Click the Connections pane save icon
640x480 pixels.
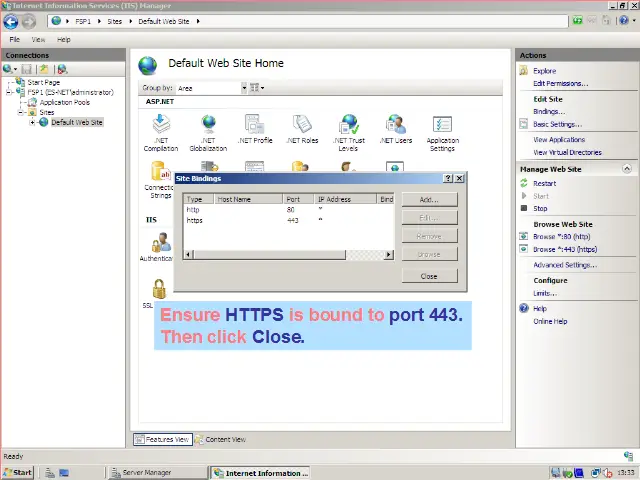tap(27, 69)
